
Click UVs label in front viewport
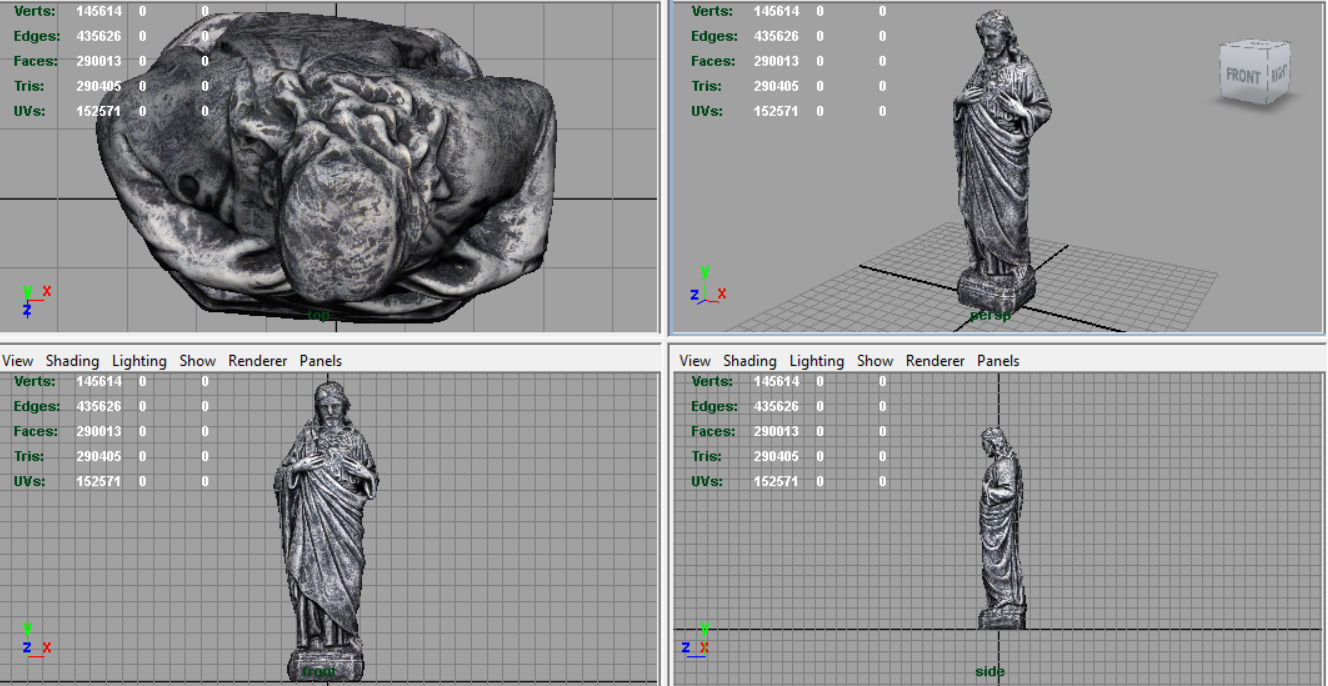pos(31,481)
